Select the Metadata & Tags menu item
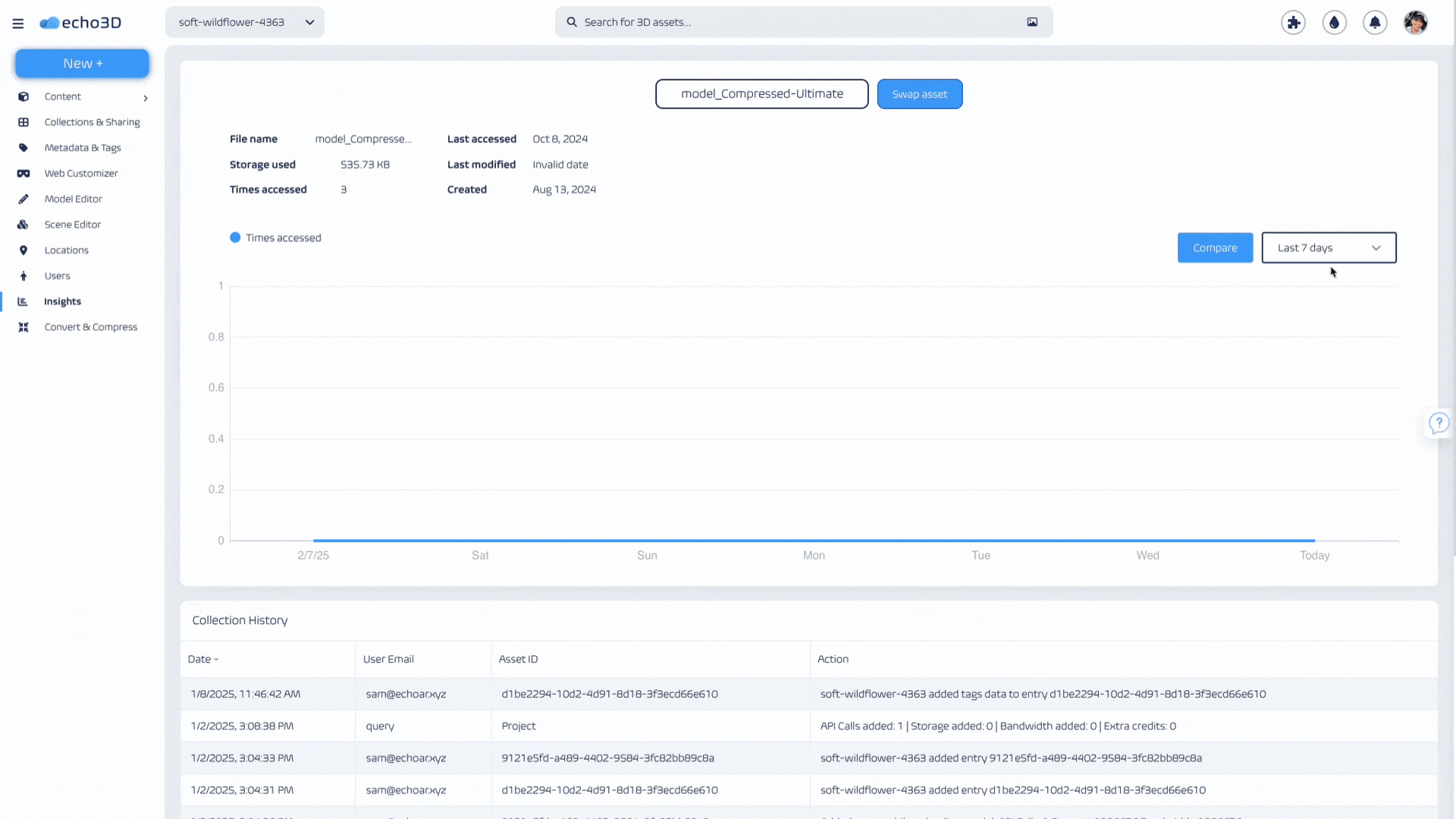 click(x=82, y=147)
